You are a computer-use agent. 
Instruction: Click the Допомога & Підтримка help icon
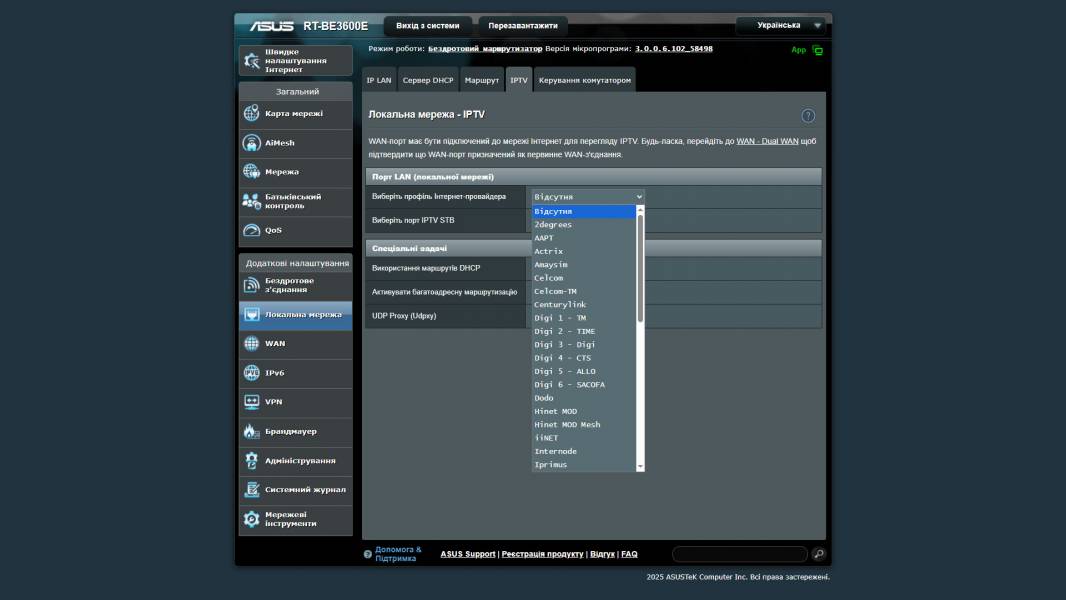click(367, 554)
